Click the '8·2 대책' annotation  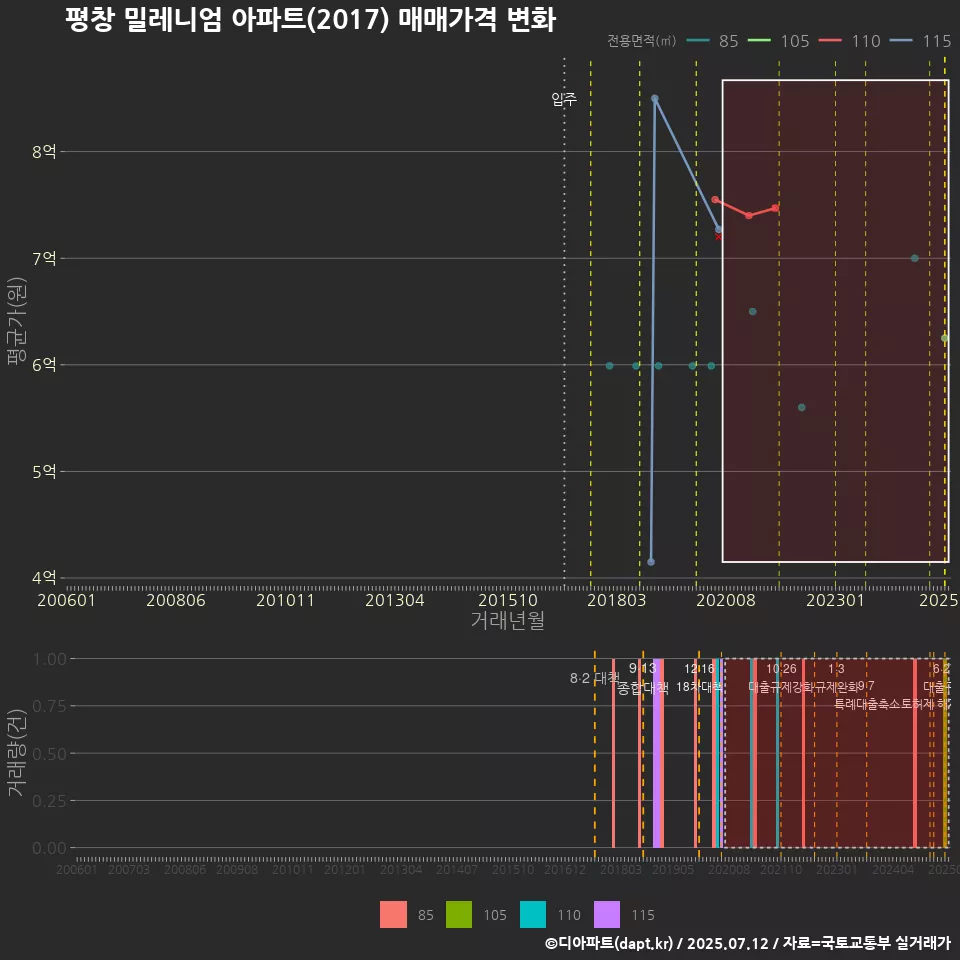(x=594, y=678)
